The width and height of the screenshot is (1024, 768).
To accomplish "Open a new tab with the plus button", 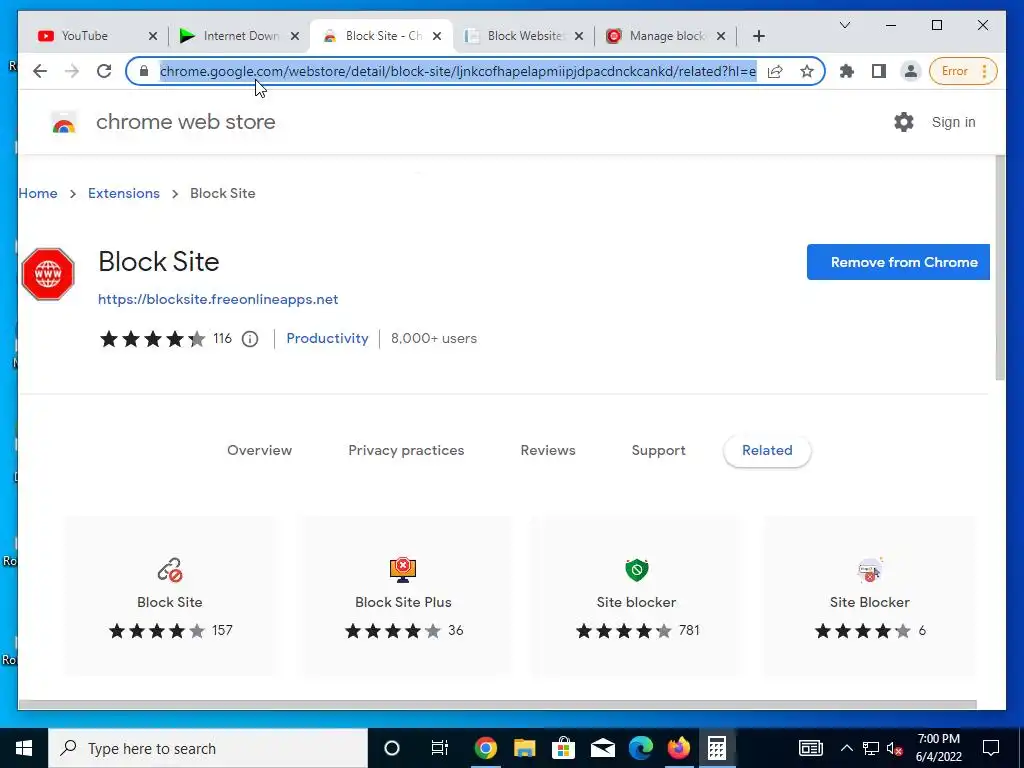I will 758,36.
